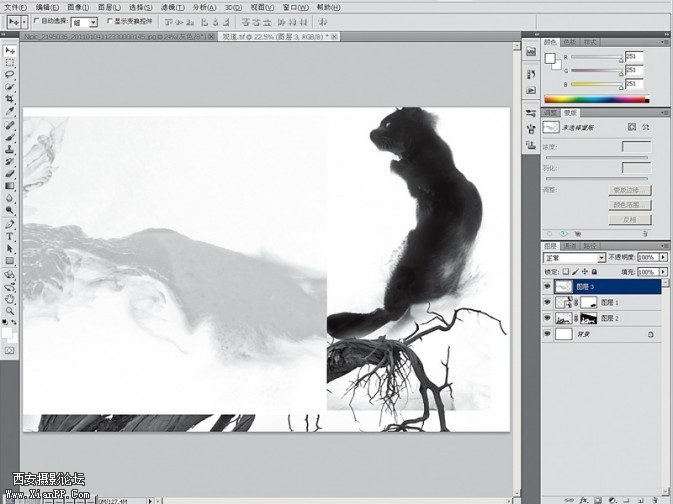The height and width of the screenshot is (504, 673).
Task: Select the Eraser tool
Action: [x=9, y=173]
